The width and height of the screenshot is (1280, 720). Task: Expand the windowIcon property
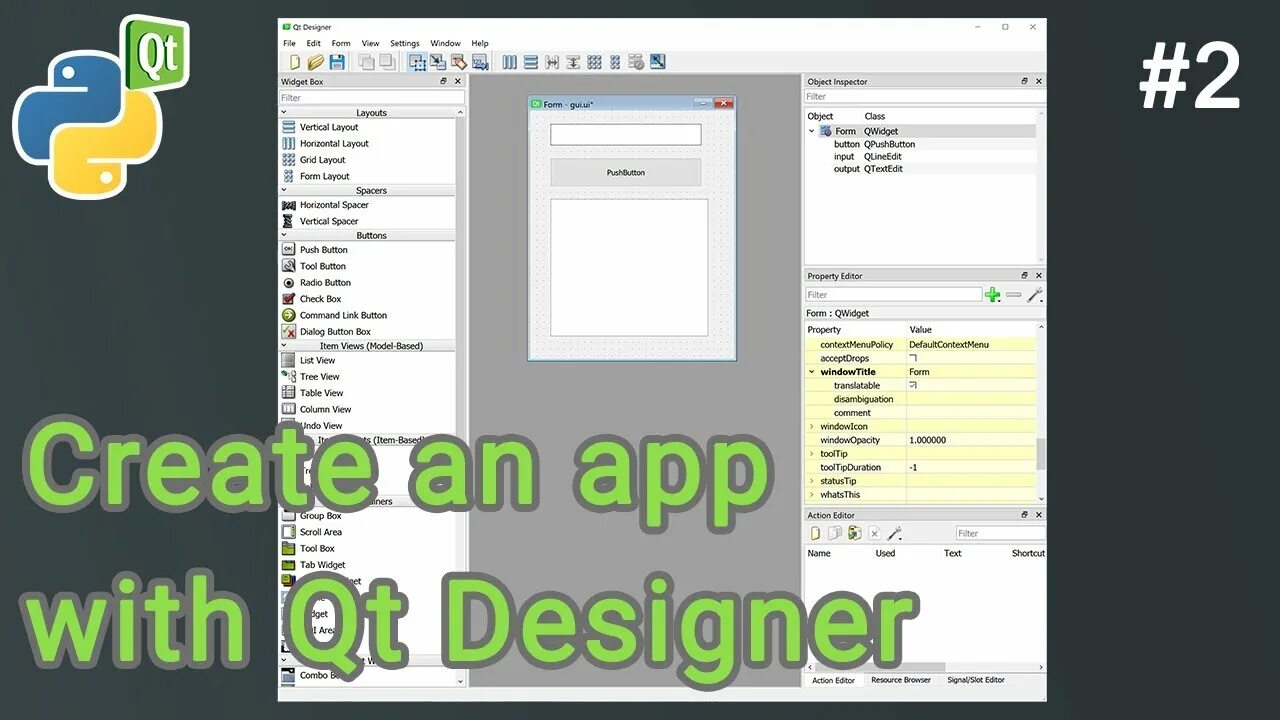point(811,426)
